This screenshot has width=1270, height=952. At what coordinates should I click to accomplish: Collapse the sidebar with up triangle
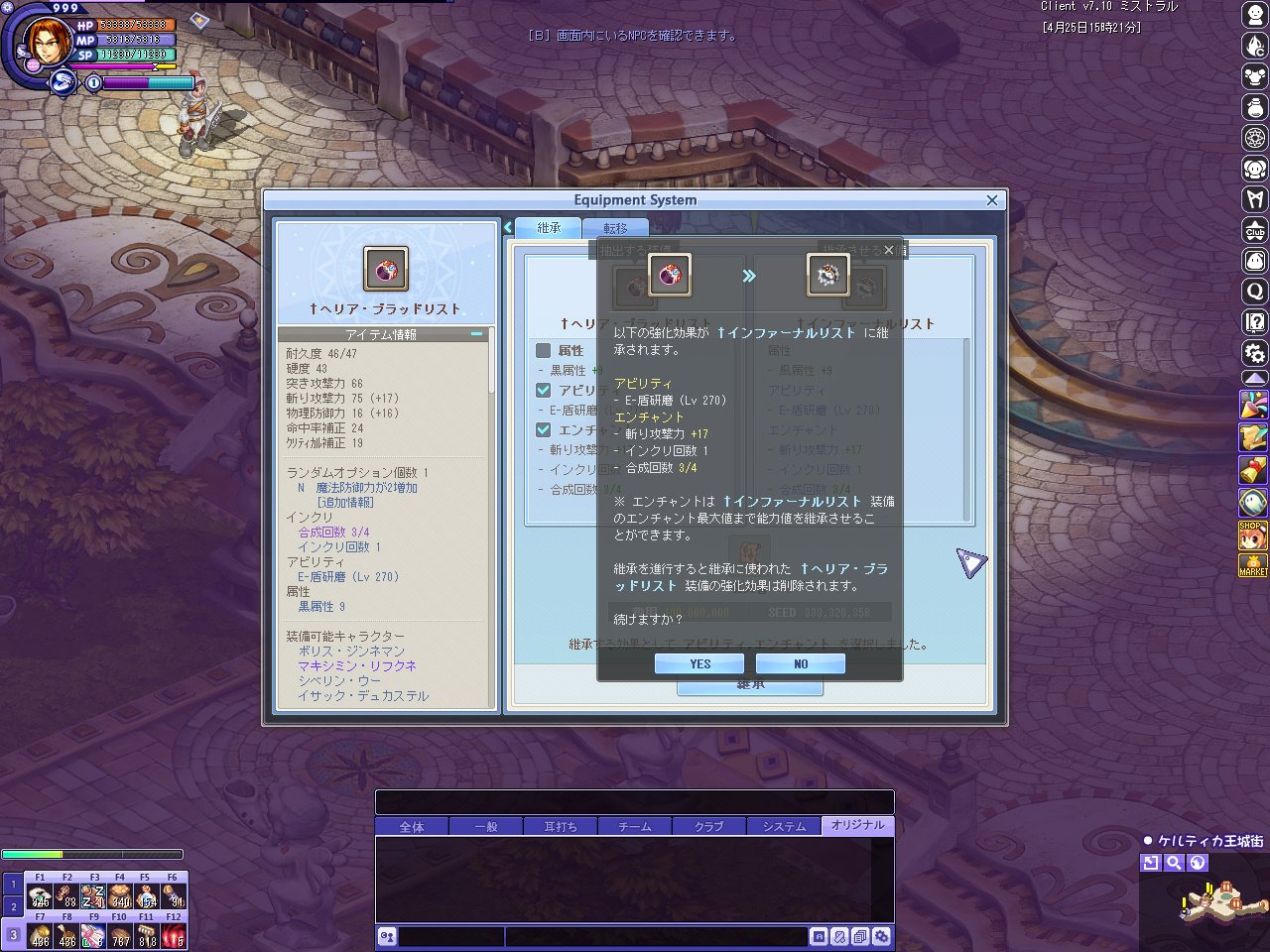(x=1254, y=379)
